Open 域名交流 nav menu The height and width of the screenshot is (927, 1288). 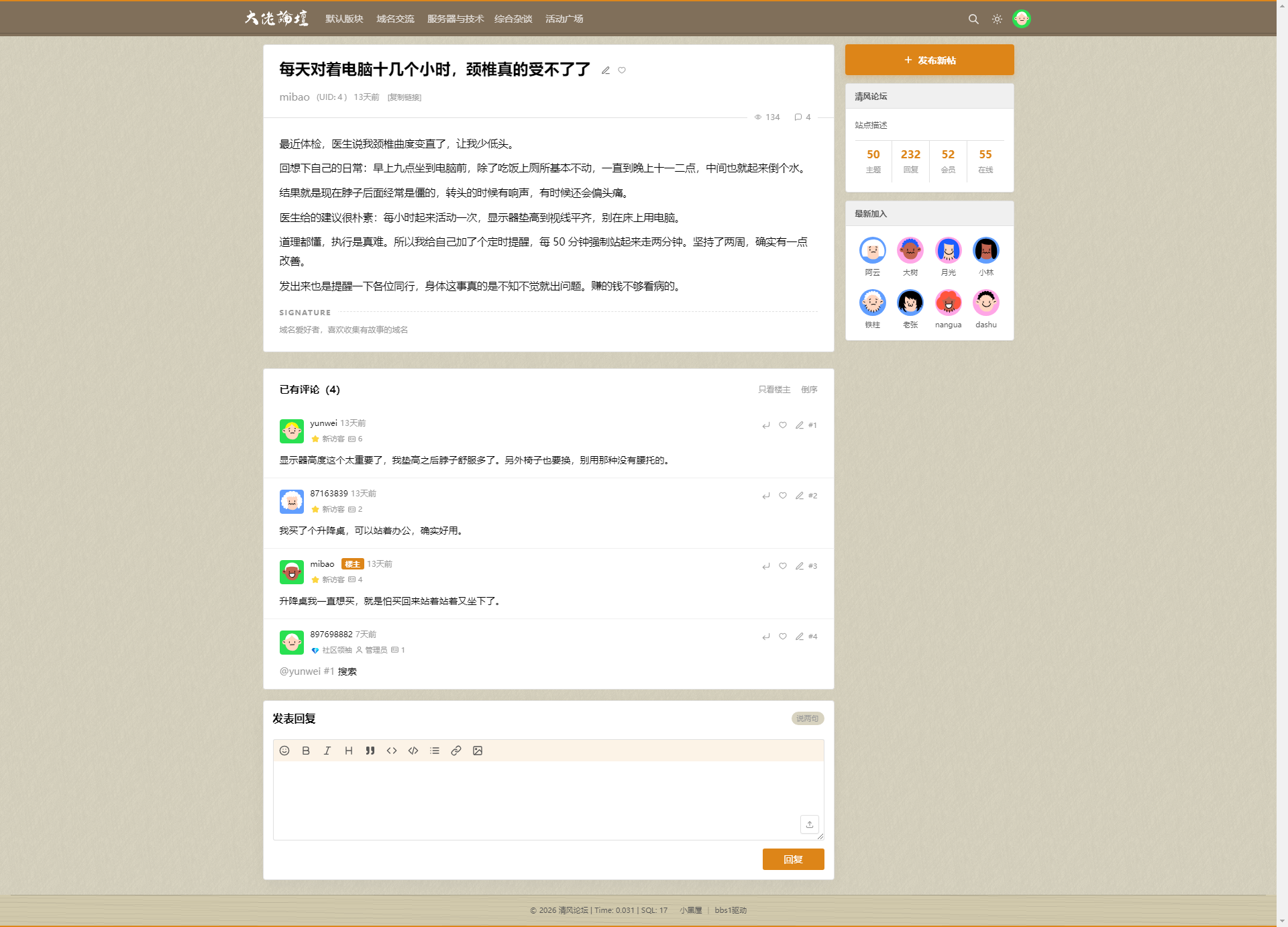point(395,19)
